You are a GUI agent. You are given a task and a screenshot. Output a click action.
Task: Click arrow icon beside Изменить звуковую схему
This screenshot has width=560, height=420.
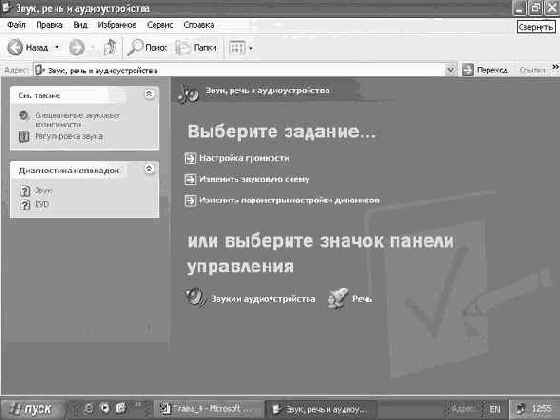(190, 179)
